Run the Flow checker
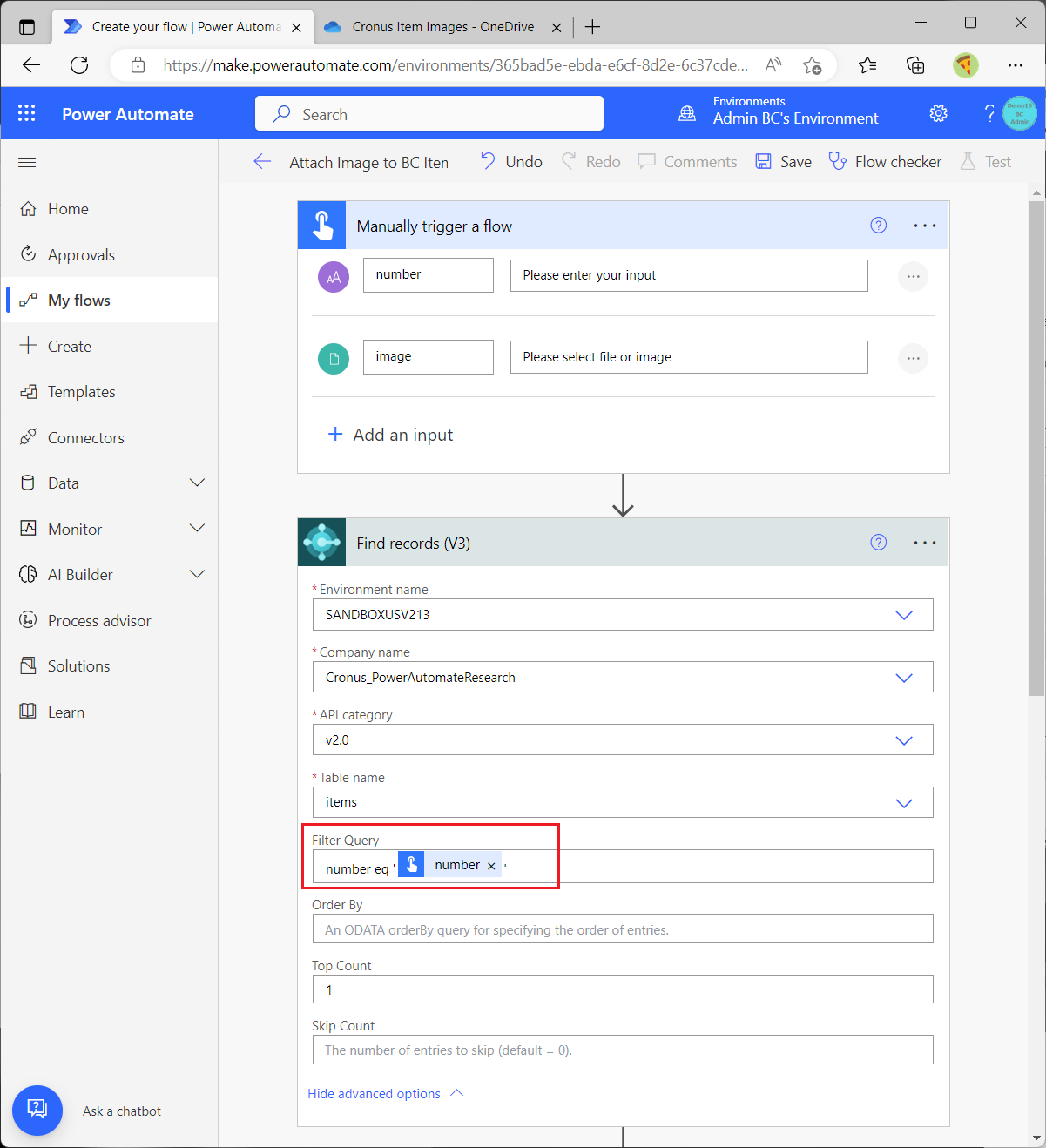This screenshot has width=1046, height=1148. click(x=838, y=161)
